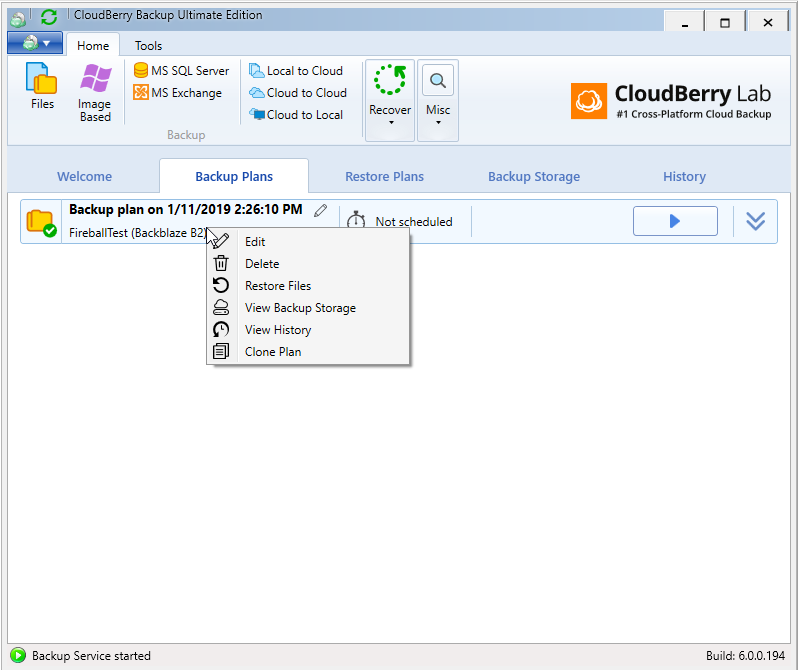The height and width of the screenshot is (670, 798).
Task: Choose Clone Plan from context menu
Action: (x=308, y=351)
